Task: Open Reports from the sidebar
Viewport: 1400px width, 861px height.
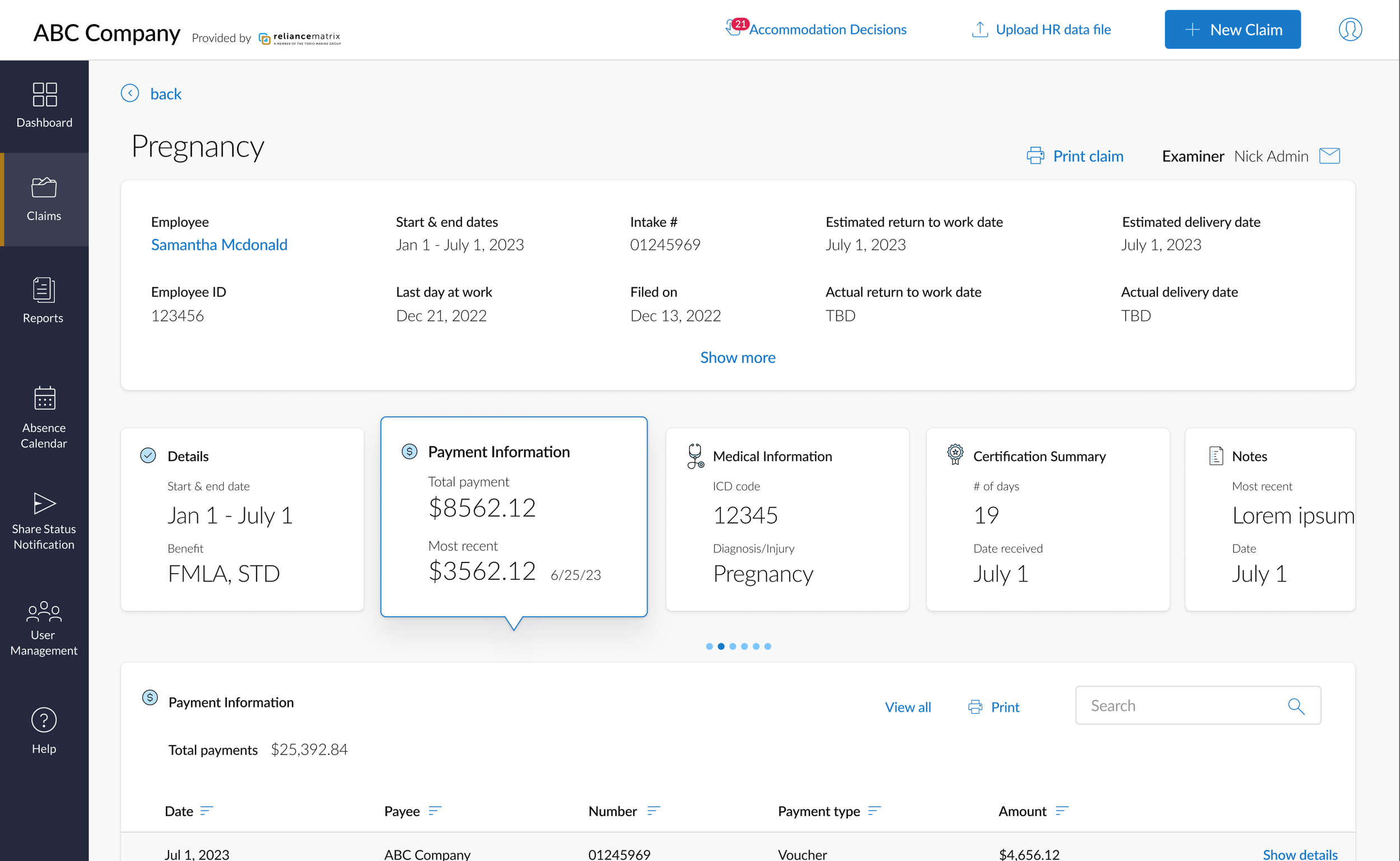Action: coord(44,290)
